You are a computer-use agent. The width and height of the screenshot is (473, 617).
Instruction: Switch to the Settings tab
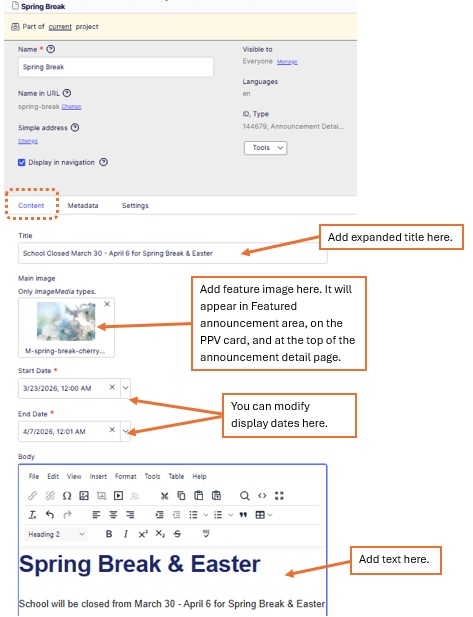(135, 205)
